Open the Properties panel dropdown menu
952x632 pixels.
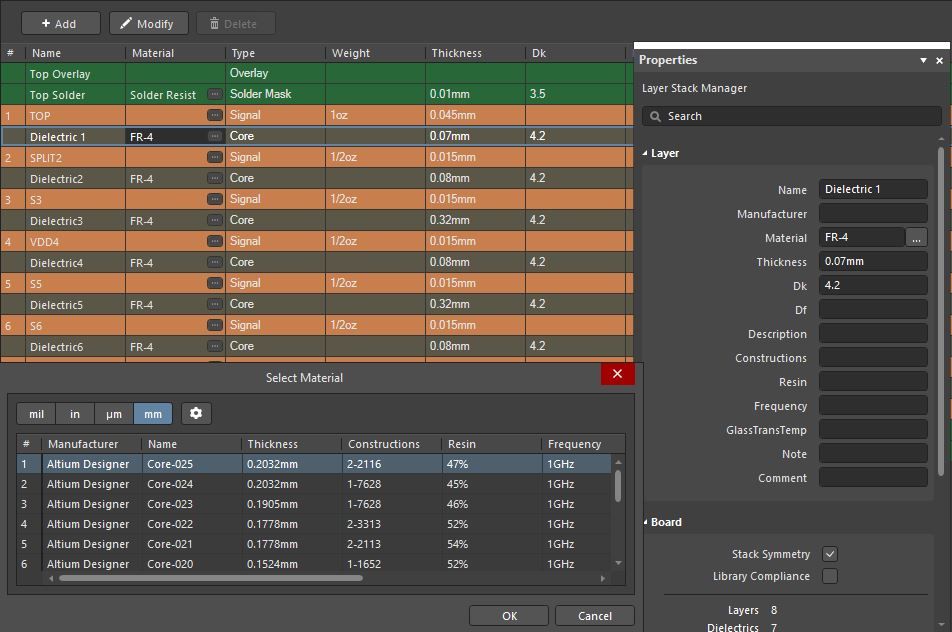922,60
